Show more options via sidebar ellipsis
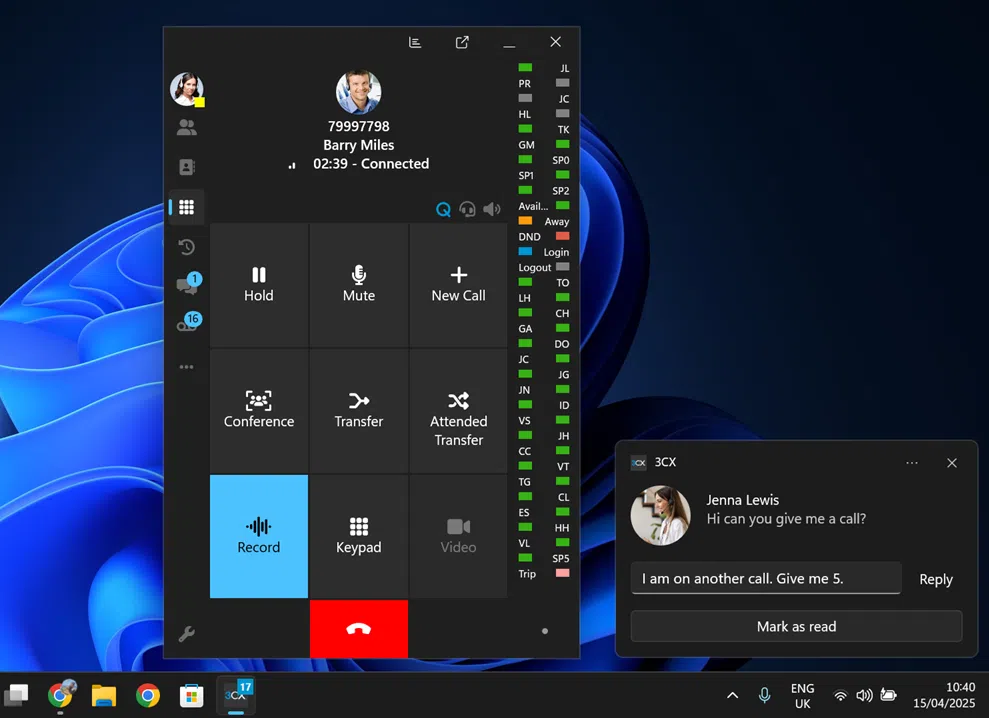Viewport: 989px width, 719px height. 187,366
